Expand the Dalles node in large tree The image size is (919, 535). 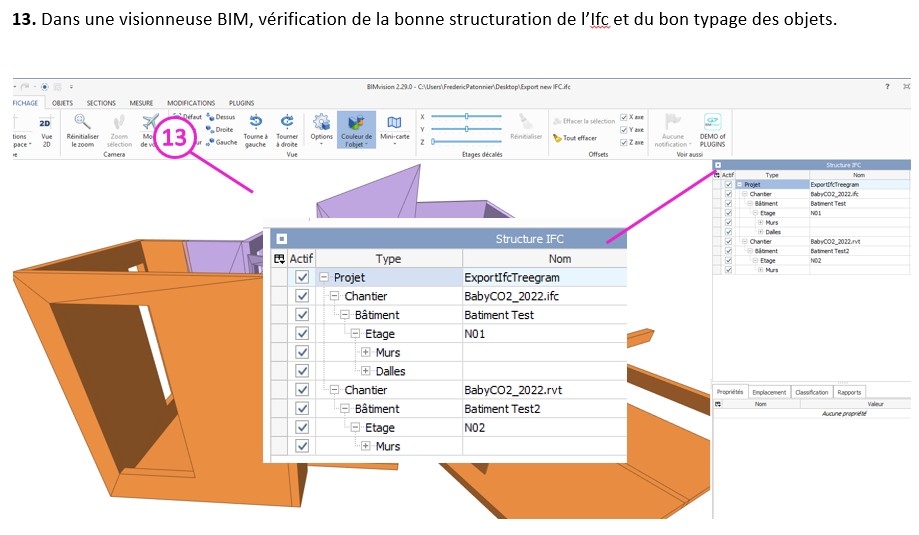coord(365,371)
